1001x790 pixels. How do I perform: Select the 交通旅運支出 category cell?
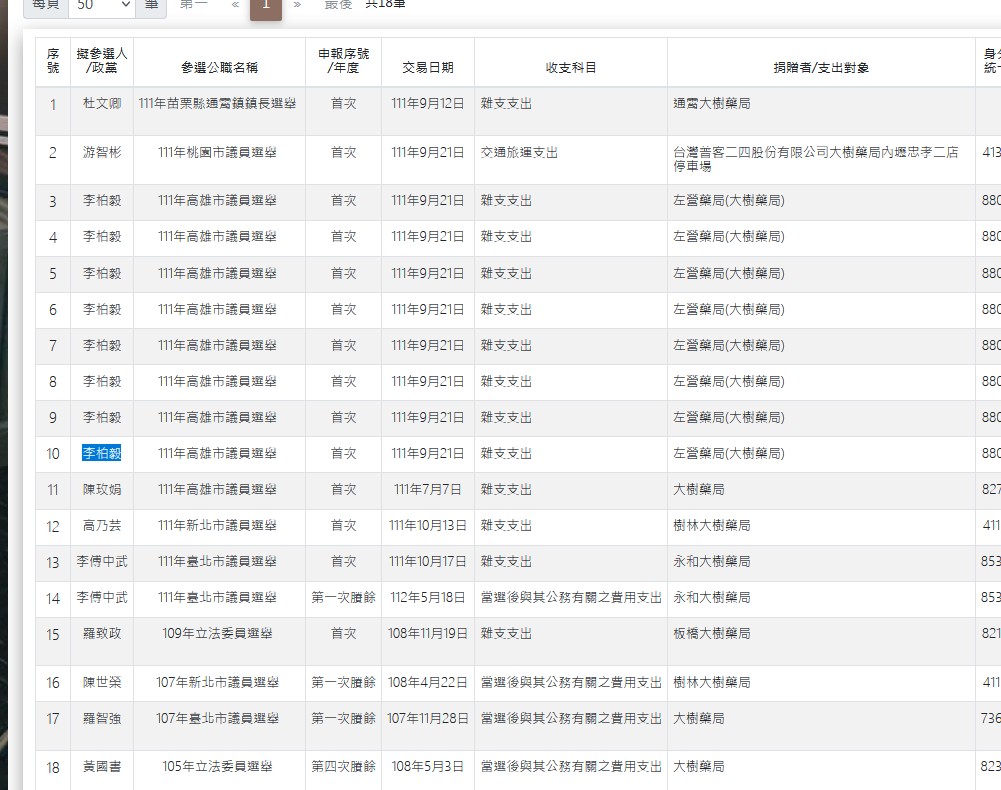(x=519, y=153)
